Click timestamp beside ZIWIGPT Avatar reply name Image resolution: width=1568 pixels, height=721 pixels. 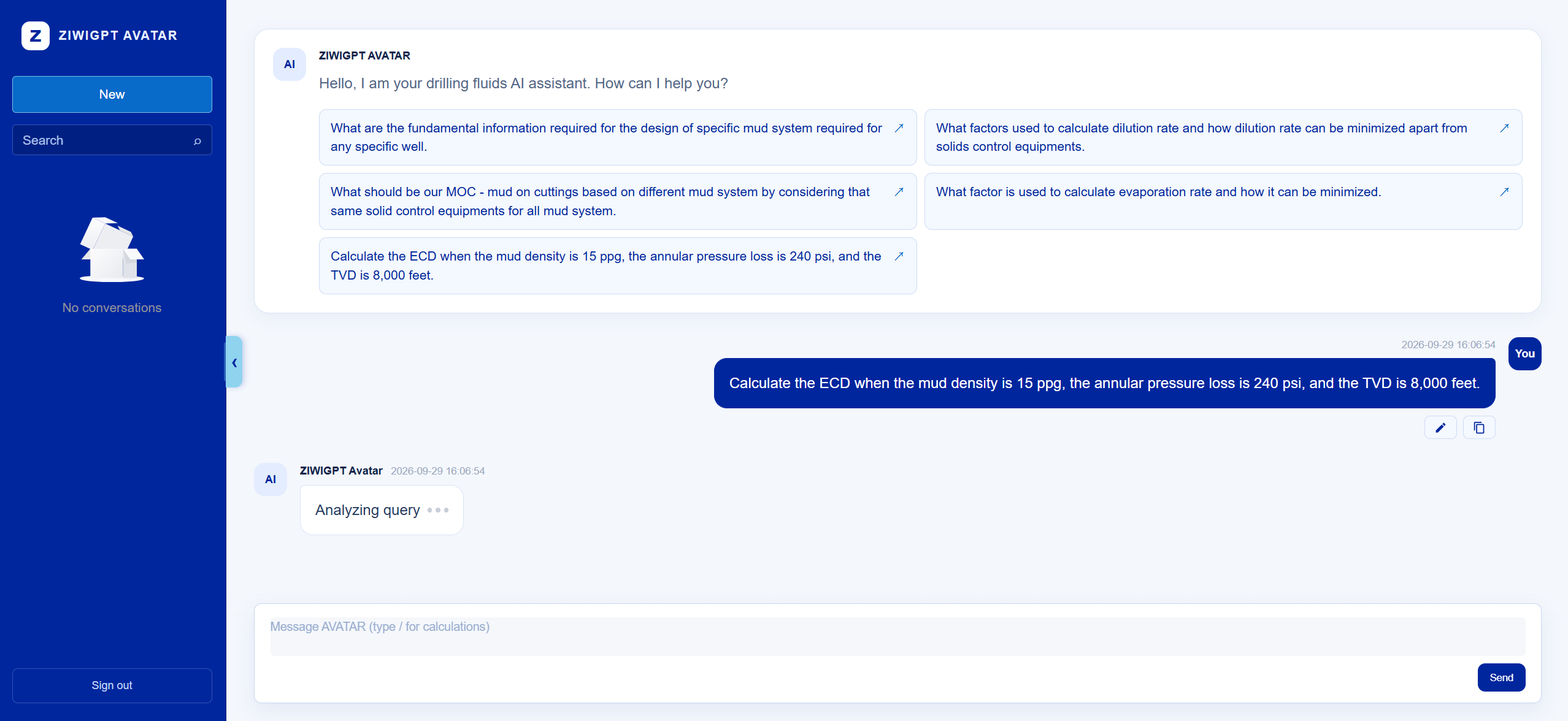coord(438,471)
